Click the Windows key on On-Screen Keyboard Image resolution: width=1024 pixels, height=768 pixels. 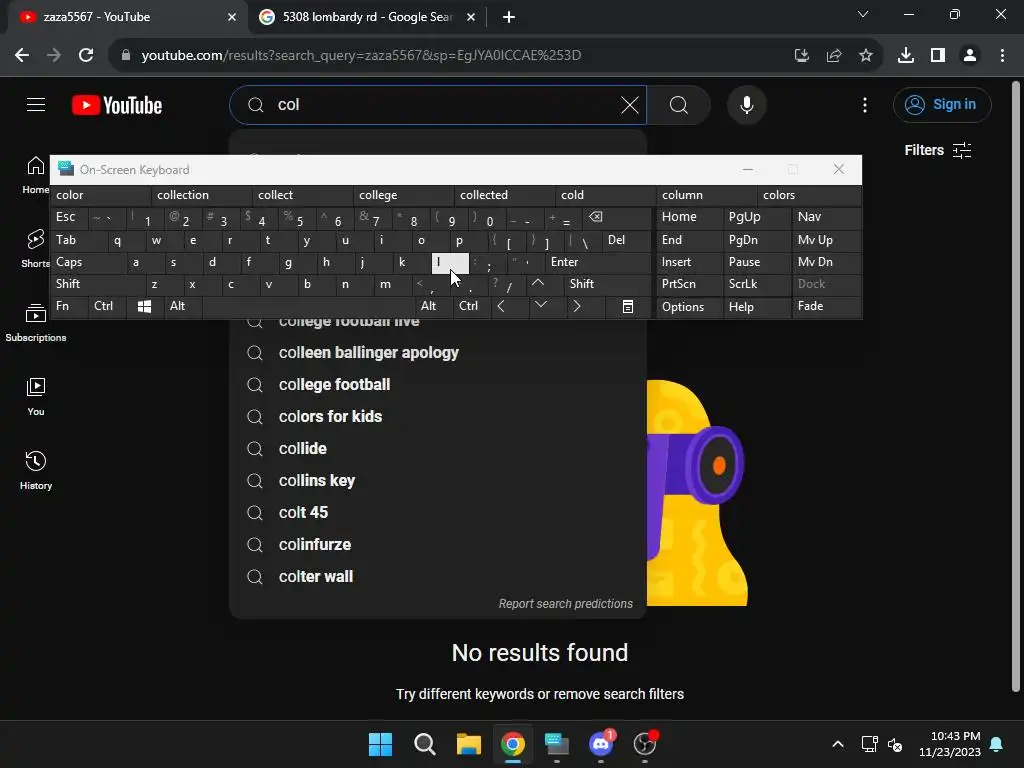[x=144, y=306]
